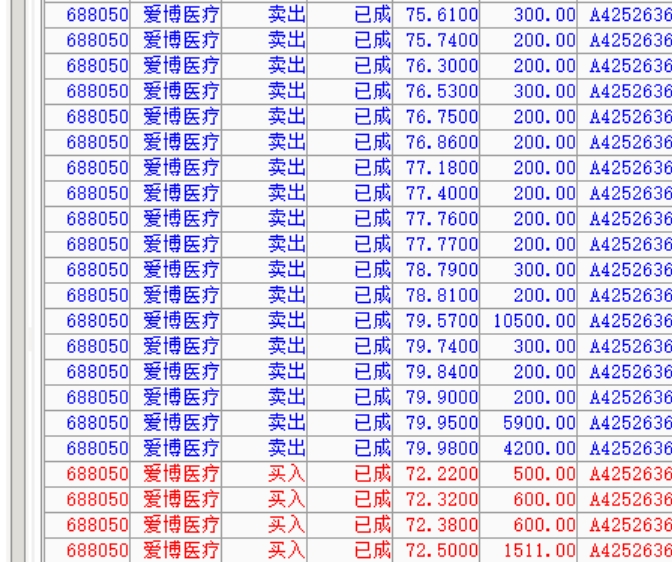Select 买入 in the 72.2200 row
The image size is (672, 562).
pyautogui.click(x=287, y=474)
